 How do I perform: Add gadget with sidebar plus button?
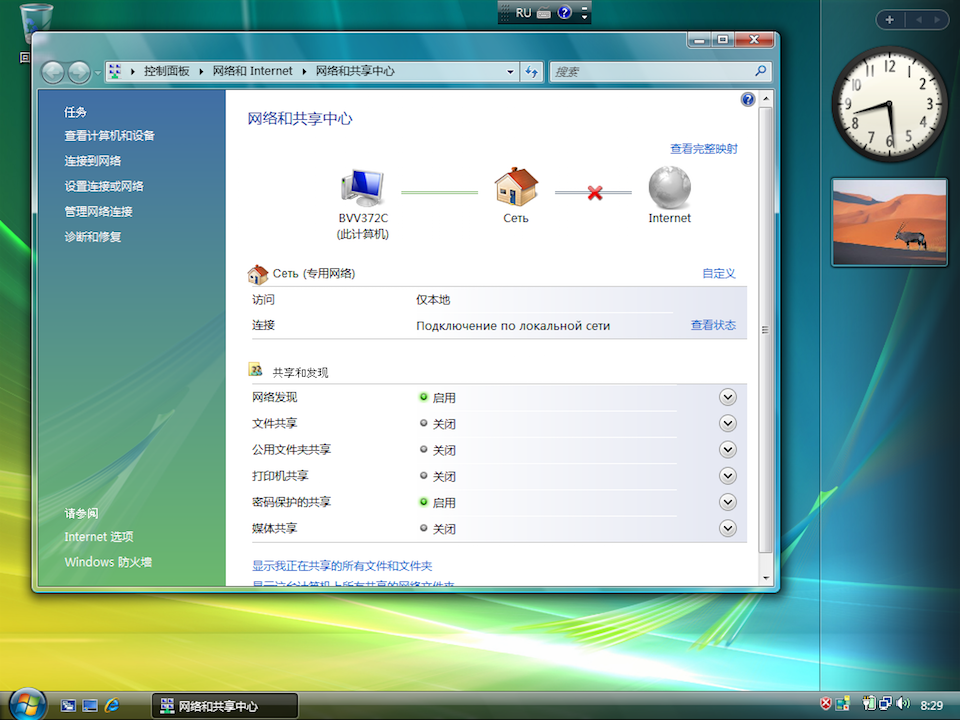click(890, 20)
